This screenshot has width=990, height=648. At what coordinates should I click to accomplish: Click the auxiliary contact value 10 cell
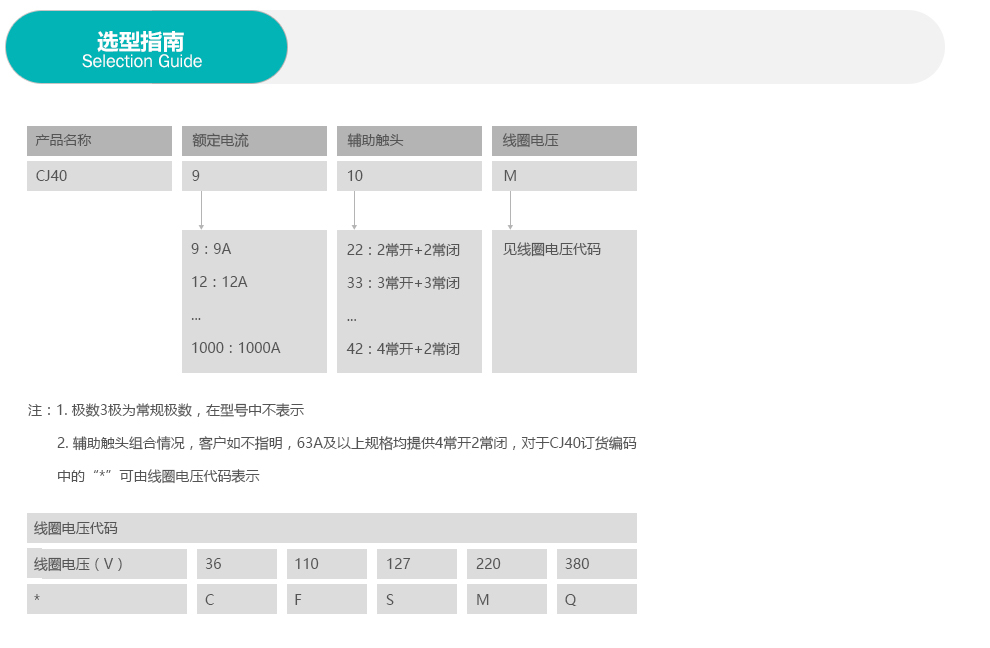click(409, 176)
